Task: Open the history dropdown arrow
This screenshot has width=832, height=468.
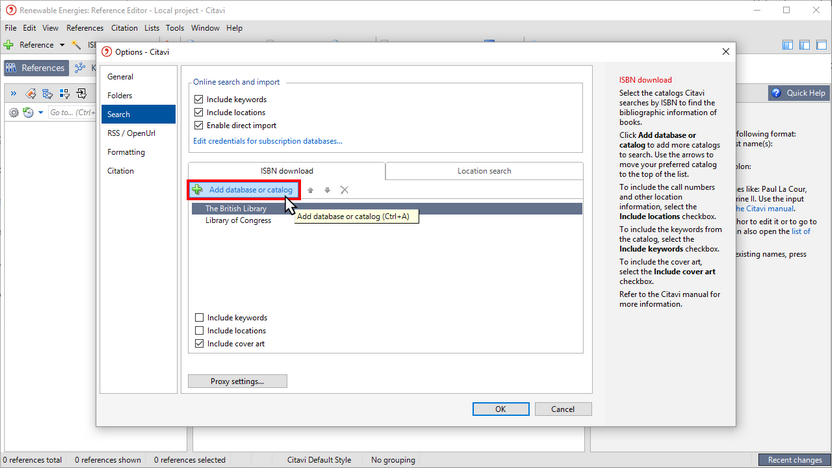Action: pyautogui.click(x=40, y=112)
